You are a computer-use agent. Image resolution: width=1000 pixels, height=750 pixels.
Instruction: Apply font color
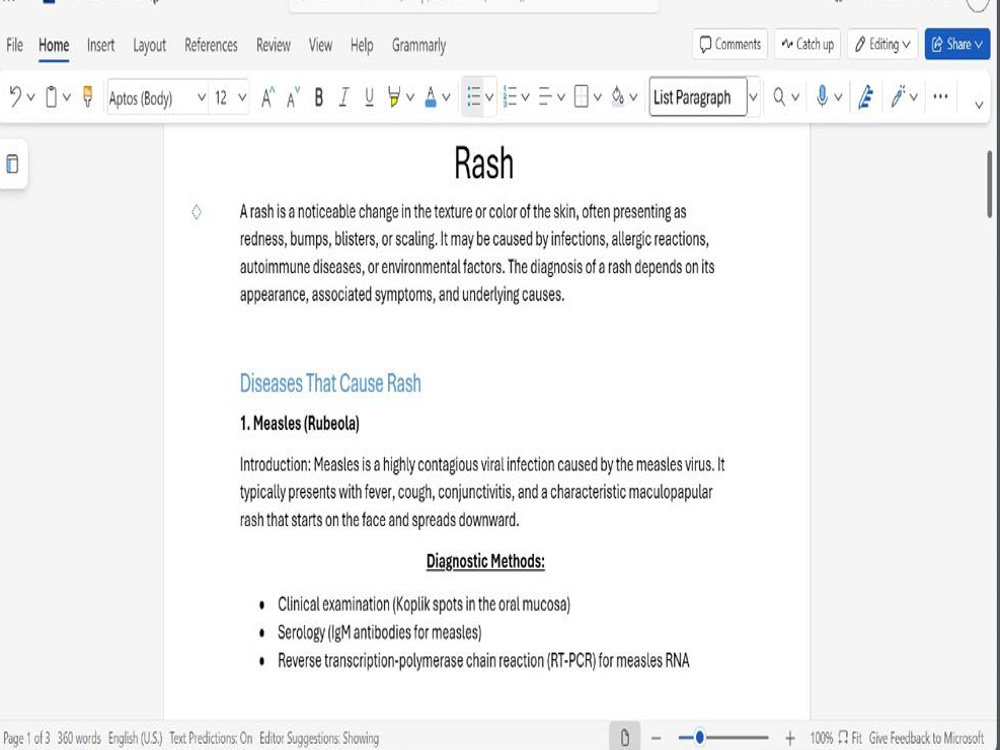click(x=430, y=98)
